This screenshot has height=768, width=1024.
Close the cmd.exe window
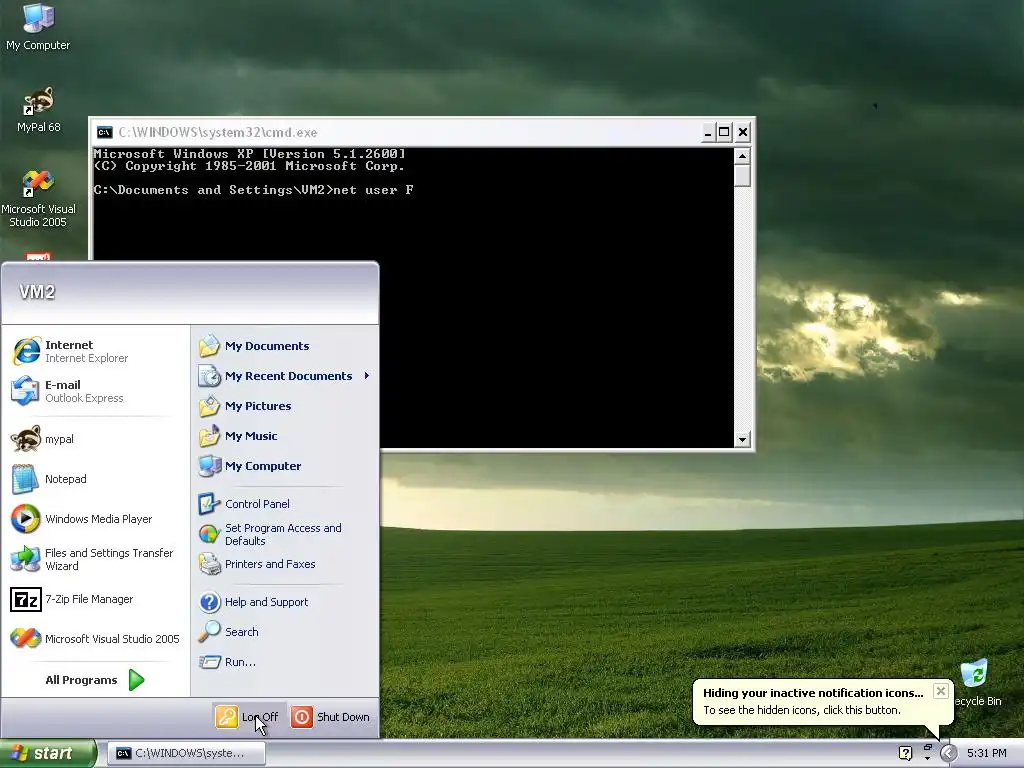coord(743,133)
